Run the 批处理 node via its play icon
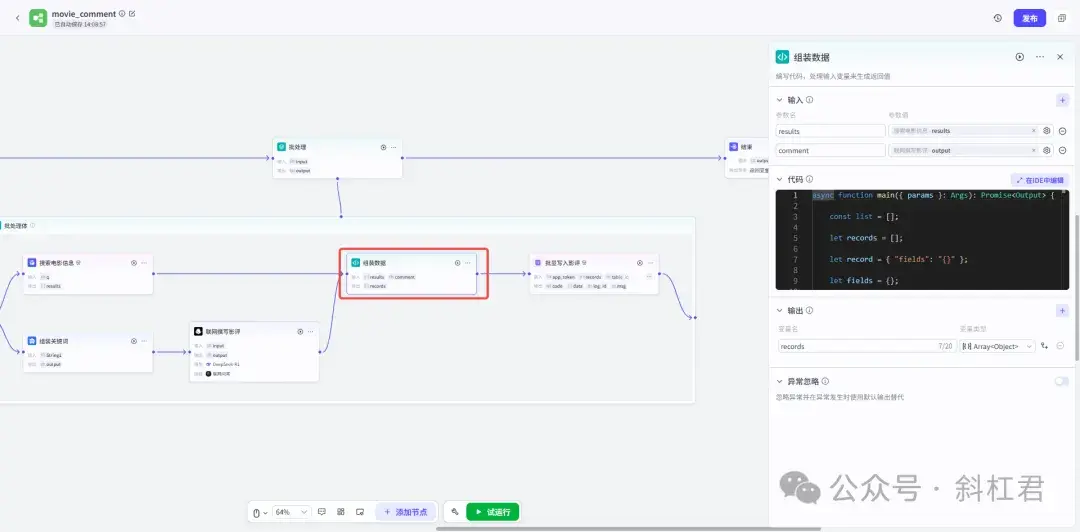 tap(383, 147)
